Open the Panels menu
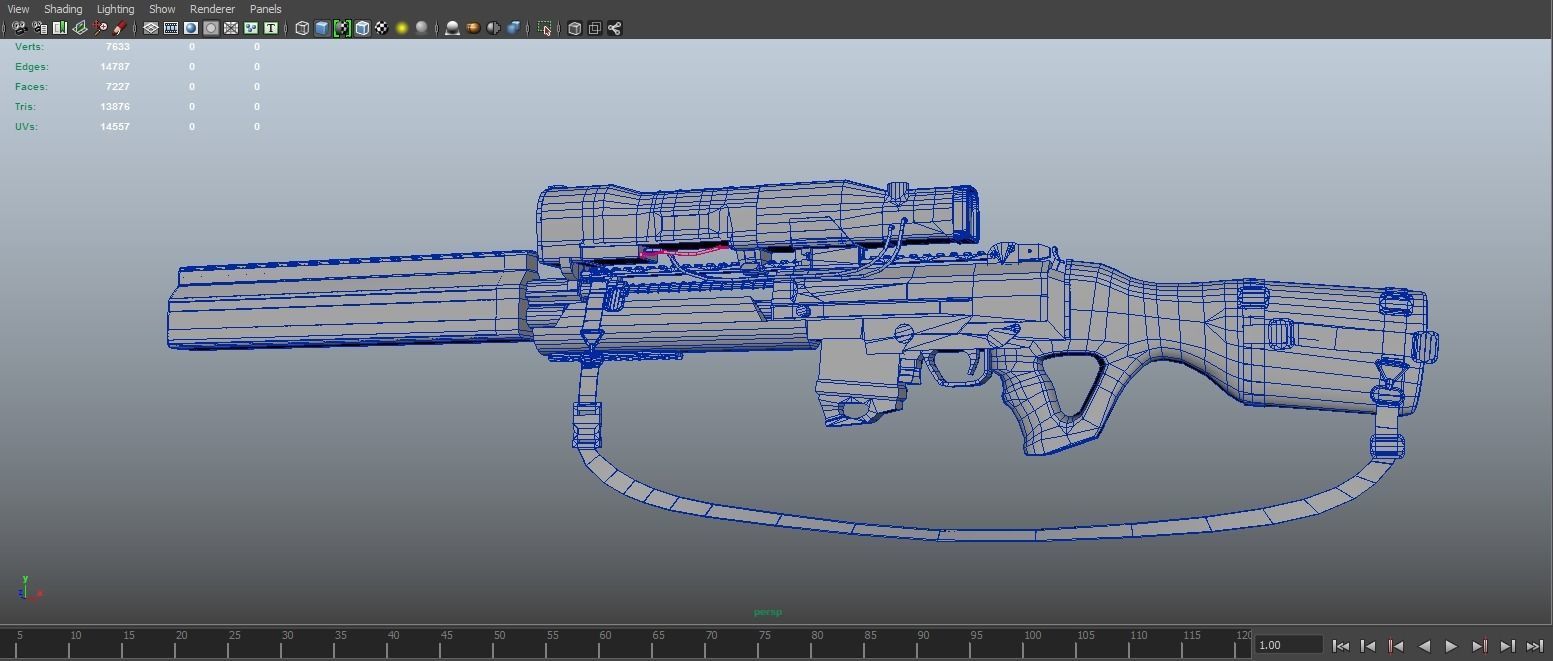Viewport: 1553px width, 661px height. (x=265, y=9)
